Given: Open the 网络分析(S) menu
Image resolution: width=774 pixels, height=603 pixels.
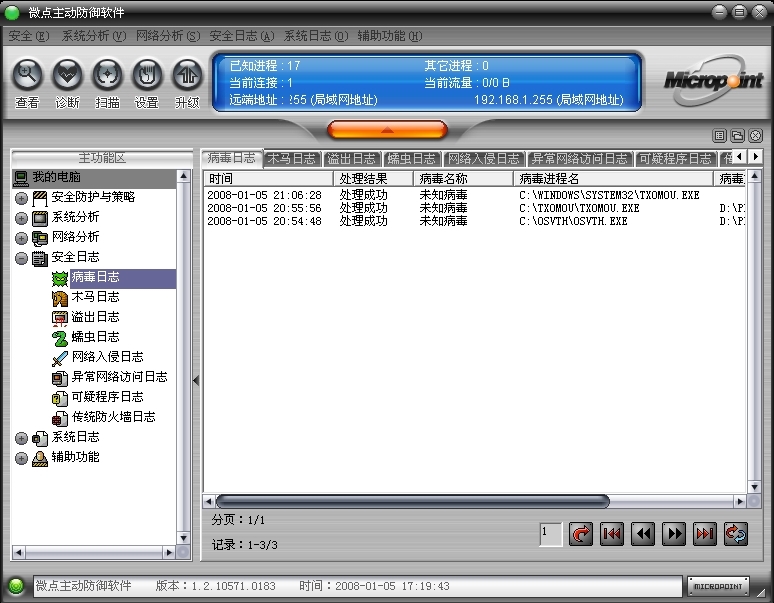Looking at the screenshot, I should [x=168, y=36].
